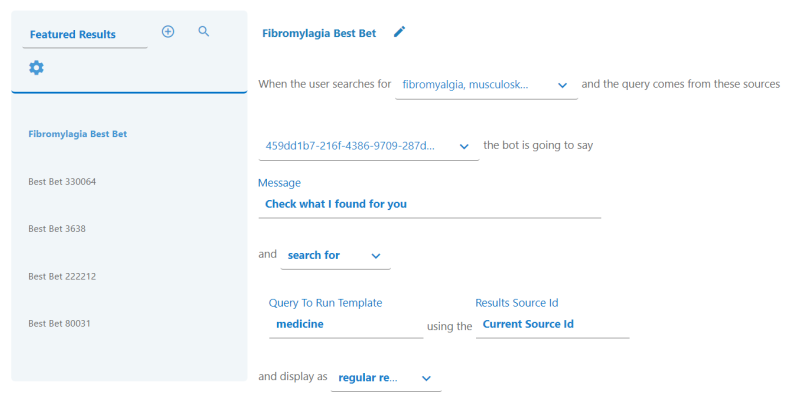Click the chevron arrow of search terms dropdown

(x=562, y=85)
